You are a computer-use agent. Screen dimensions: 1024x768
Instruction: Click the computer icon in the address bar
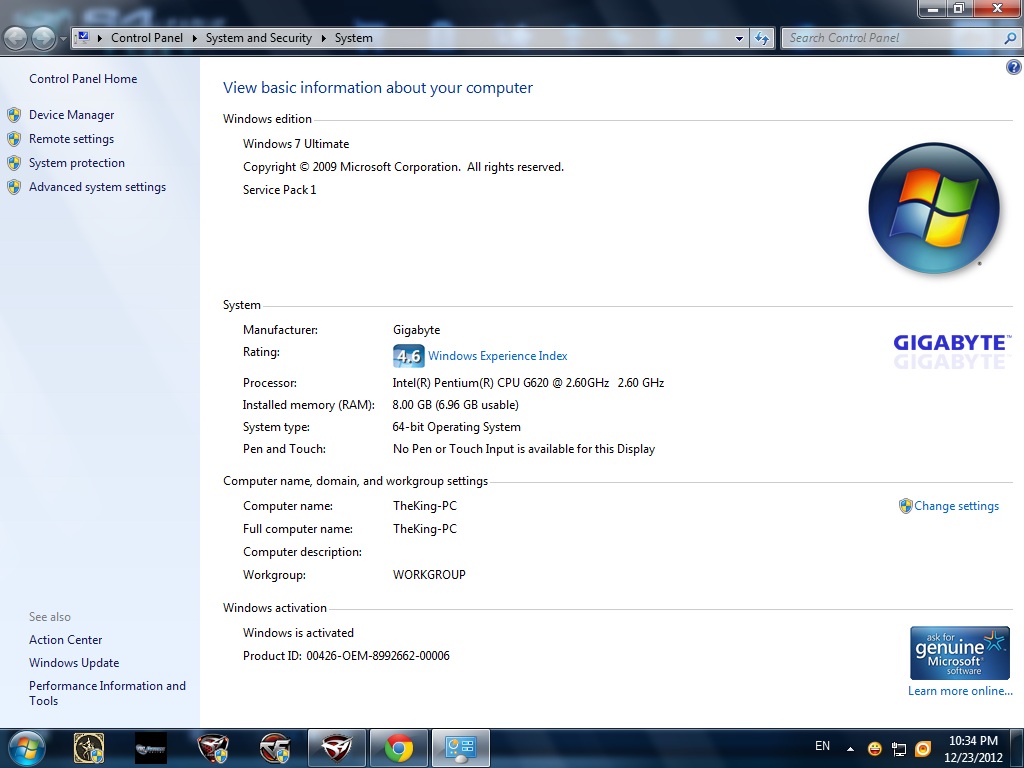tap(83, 38)
